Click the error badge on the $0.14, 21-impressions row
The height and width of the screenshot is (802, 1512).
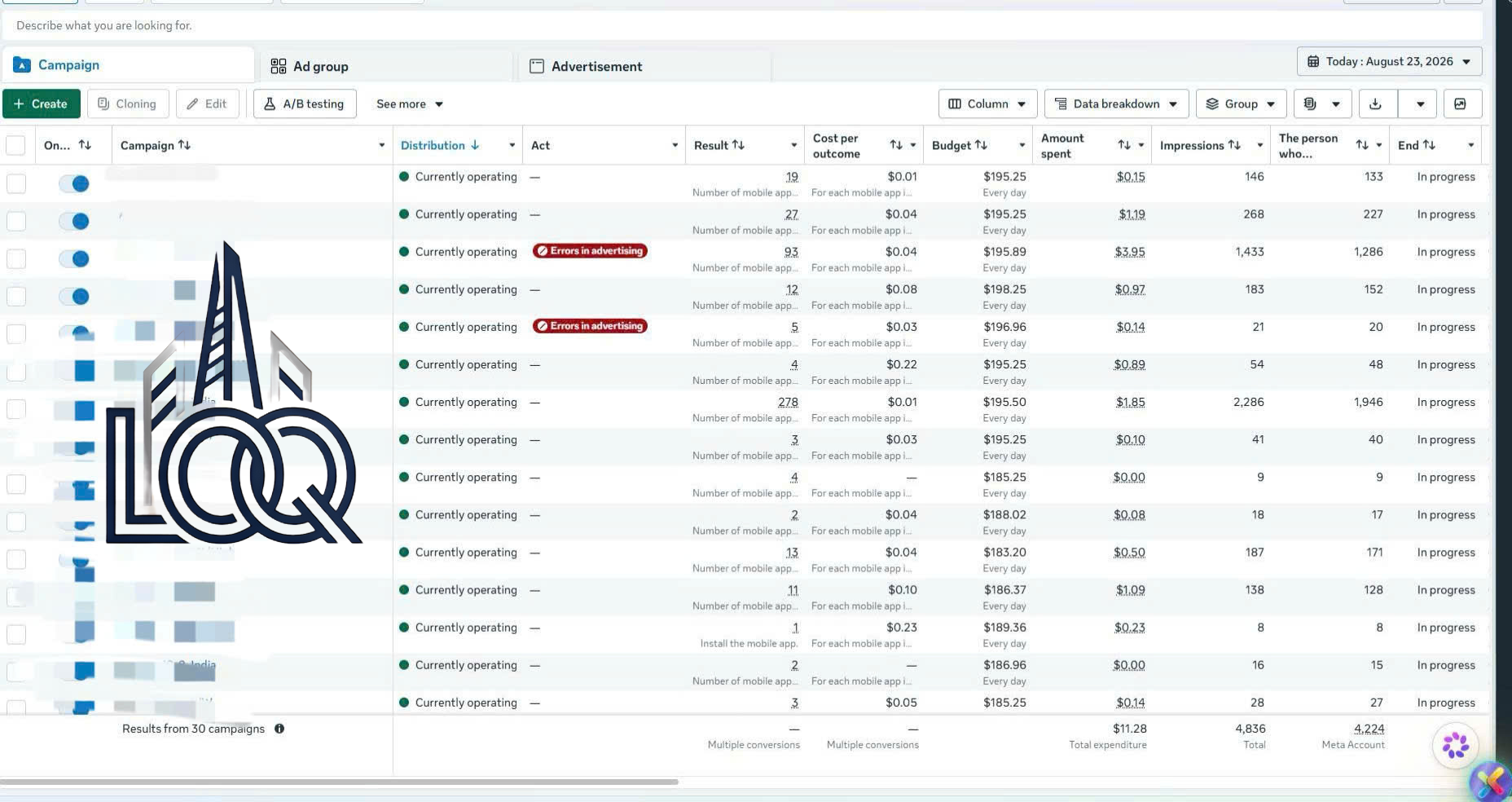tap(590, 326)
